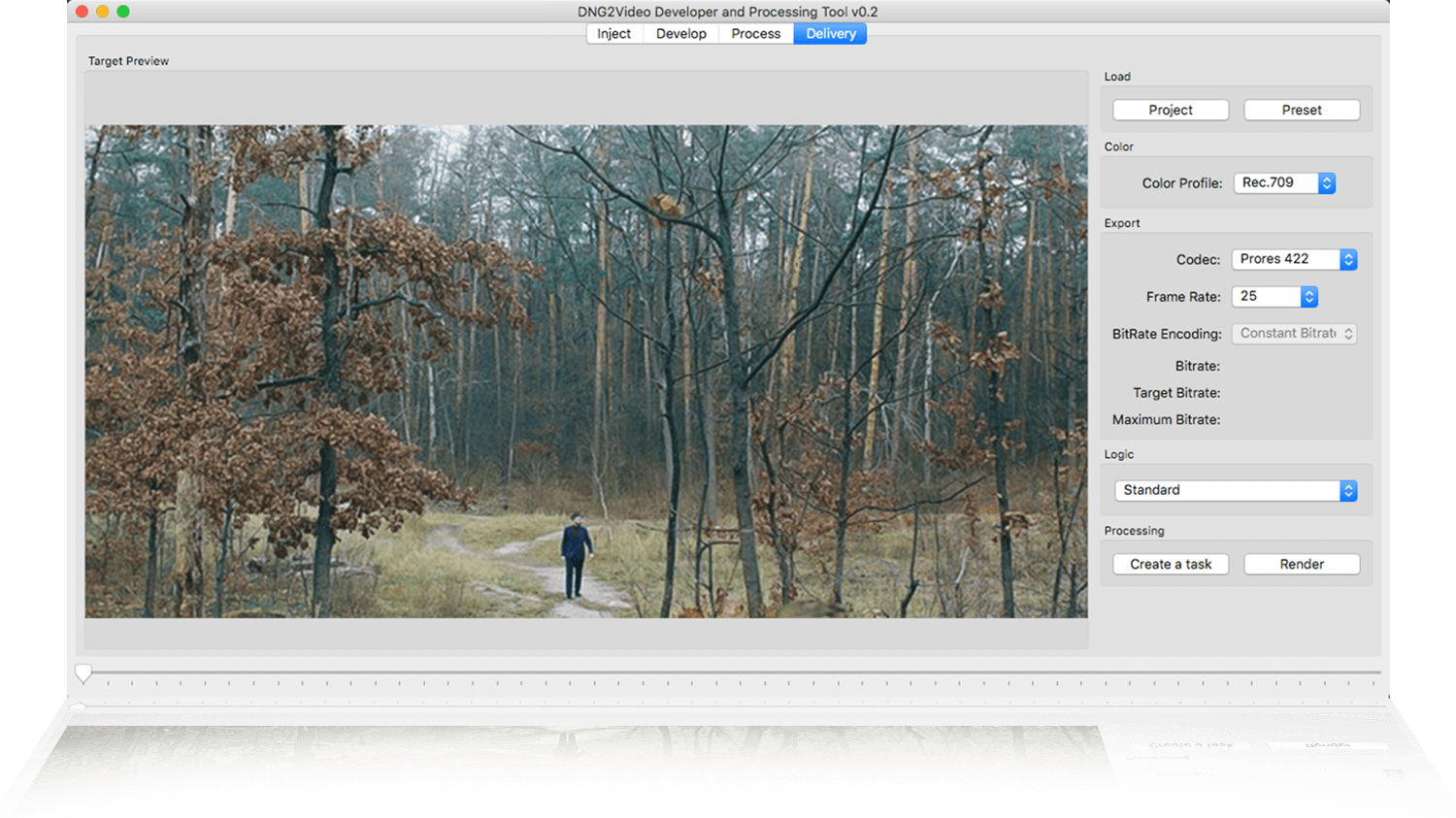Click the timeline slider handle
The width and height of the screenshot is (1456, 818).
(83, 672)
